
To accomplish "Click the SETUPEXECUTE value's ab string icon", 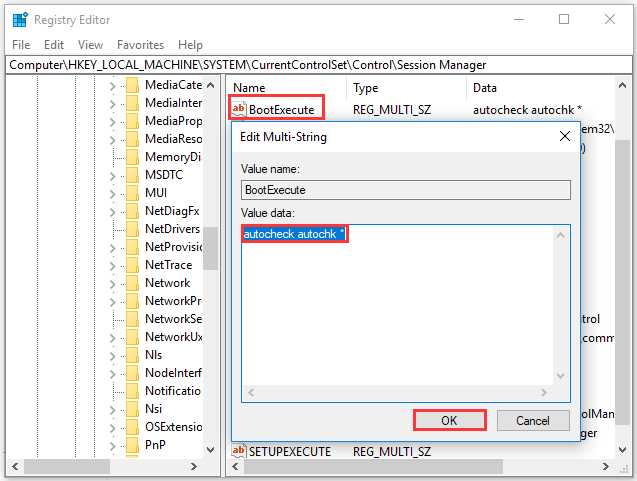I will 238,451.
